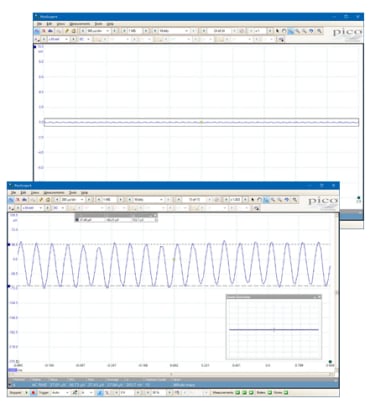Close the ruler legend box
The height and width of the screenshot is (409, 370).
tap(155, 215)
